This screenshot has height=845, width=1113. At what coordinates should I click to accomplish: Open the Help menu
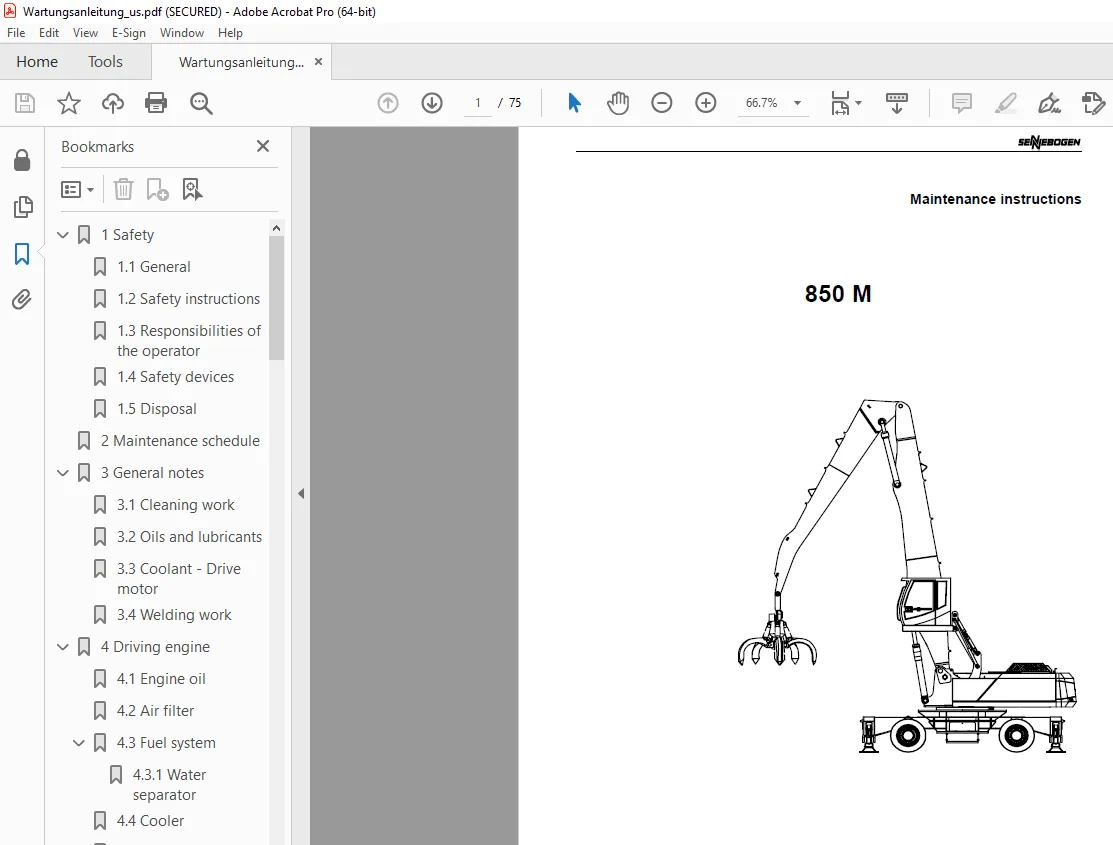(230, 33)
